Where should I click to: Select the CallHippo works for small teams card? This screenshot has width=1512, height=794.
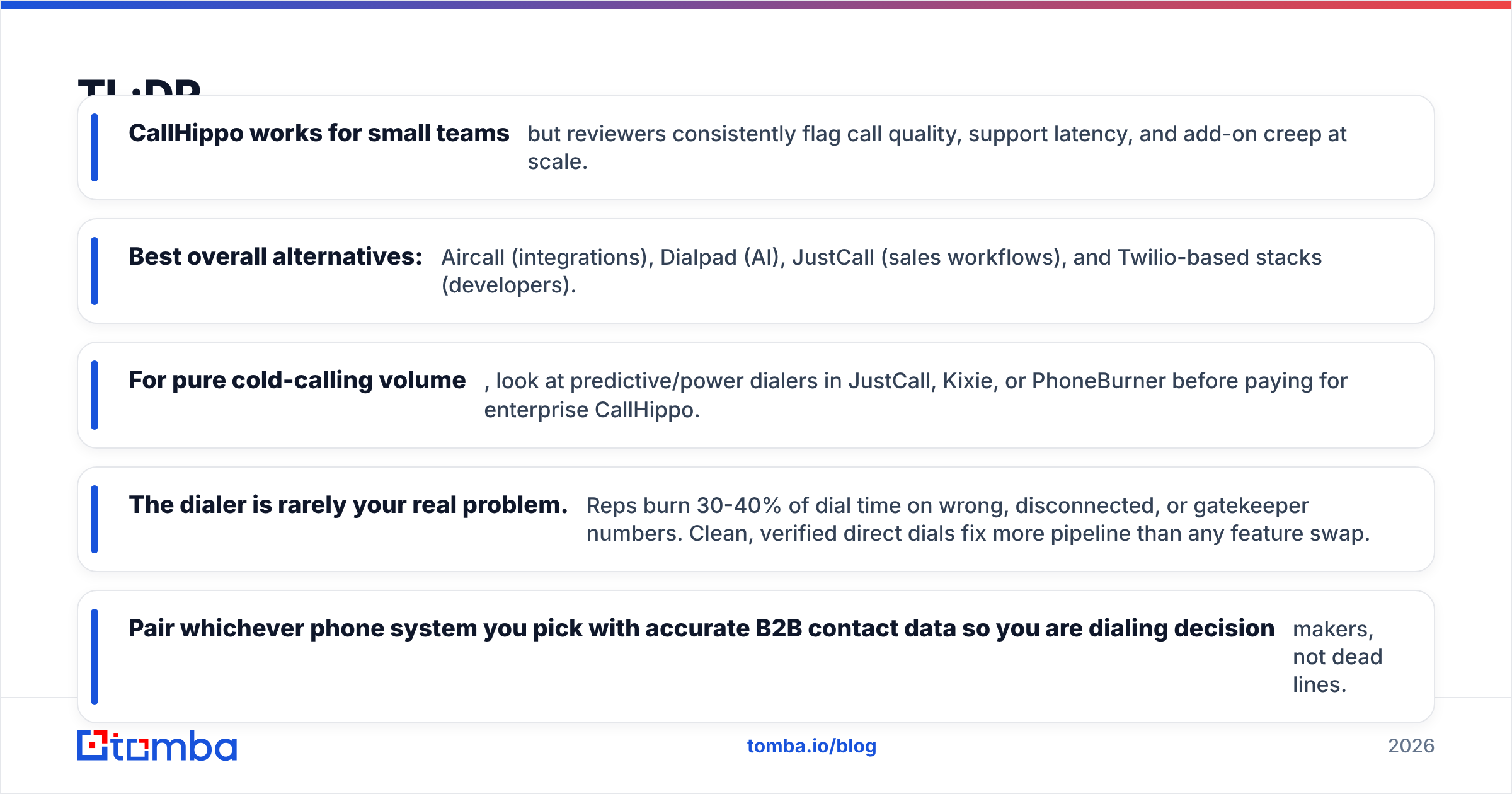tap(756, 147)
